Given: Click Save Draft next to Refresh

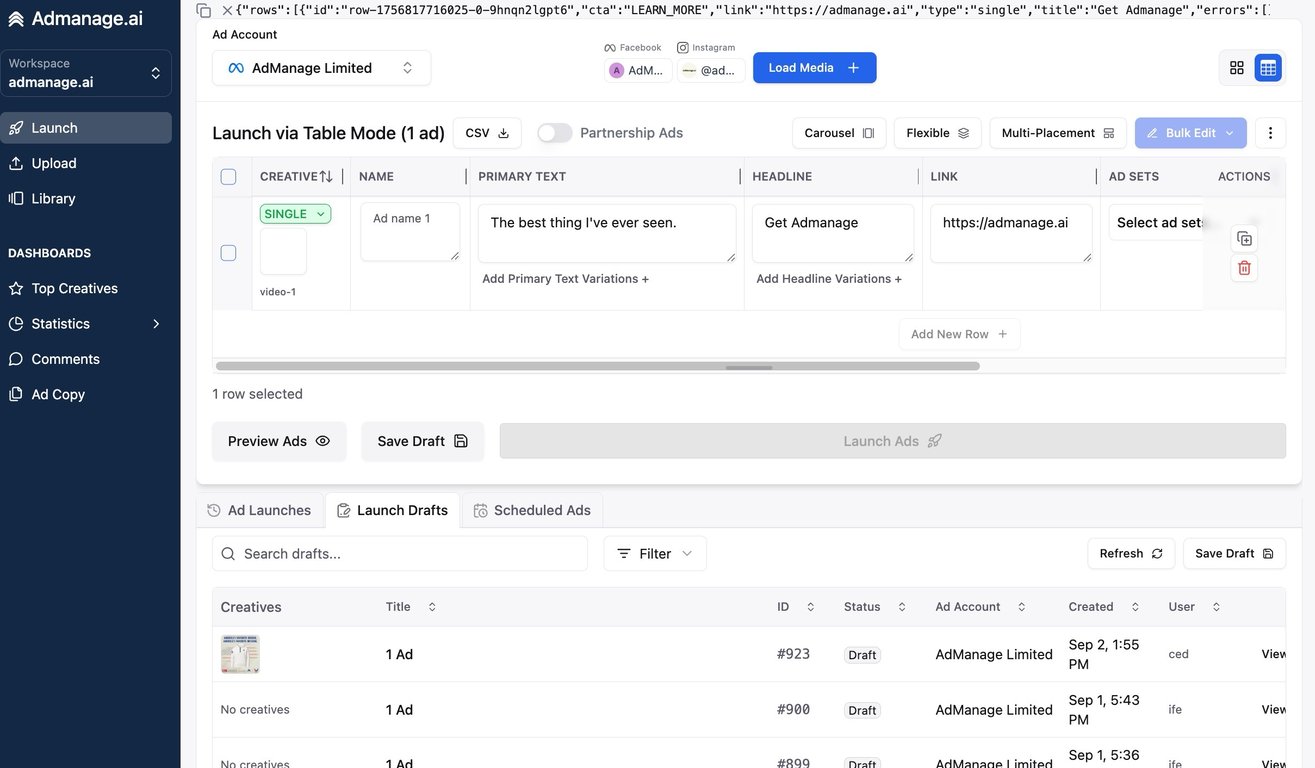Looking at the screenshot, I should [1234, 554].
